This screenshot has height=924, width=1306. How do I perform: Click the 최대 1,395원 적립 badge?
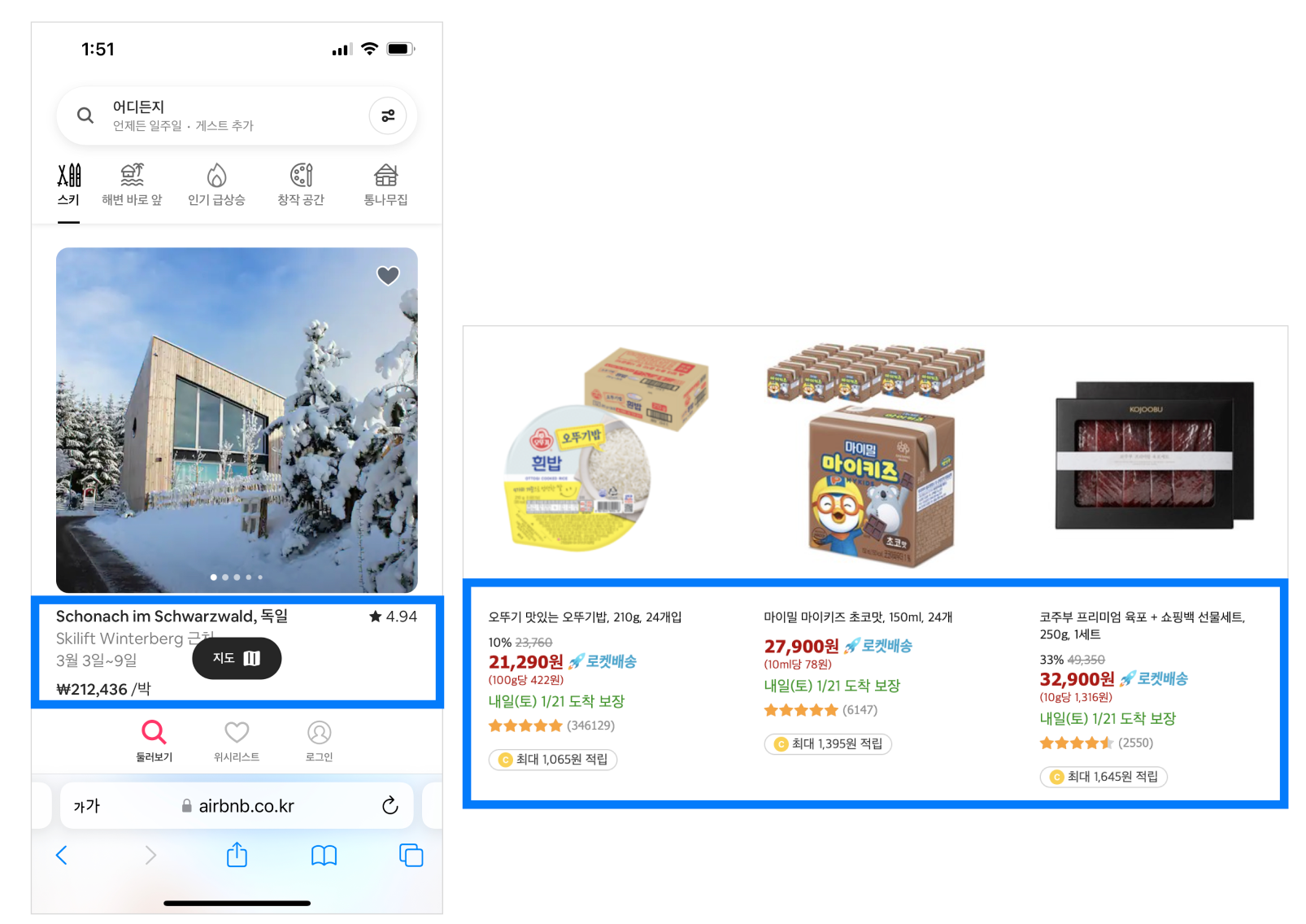tap(828, 744)
